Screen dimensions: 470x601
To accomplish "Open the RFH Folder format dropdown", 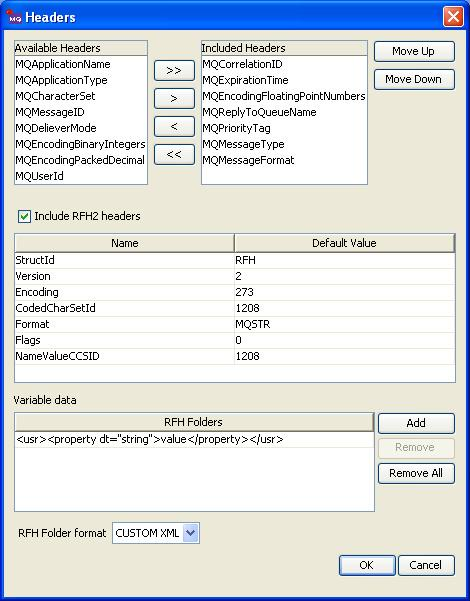I will point(191,533).
